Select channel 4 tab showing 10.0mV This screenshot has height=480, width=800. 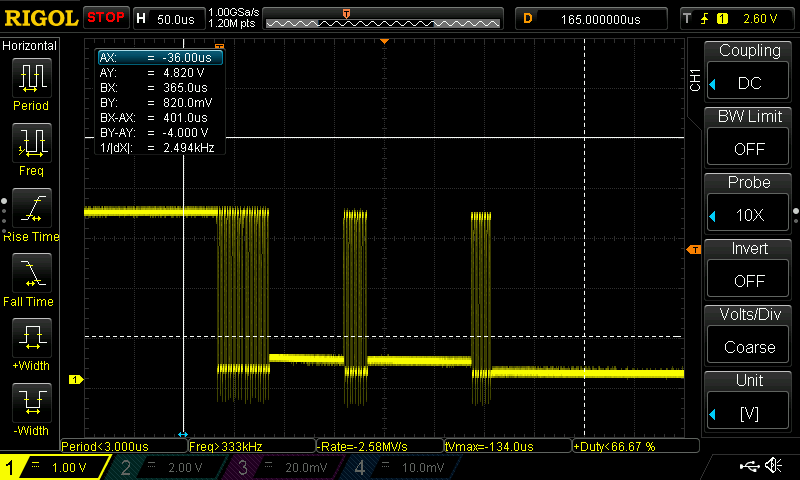click(x=401, y=467)
